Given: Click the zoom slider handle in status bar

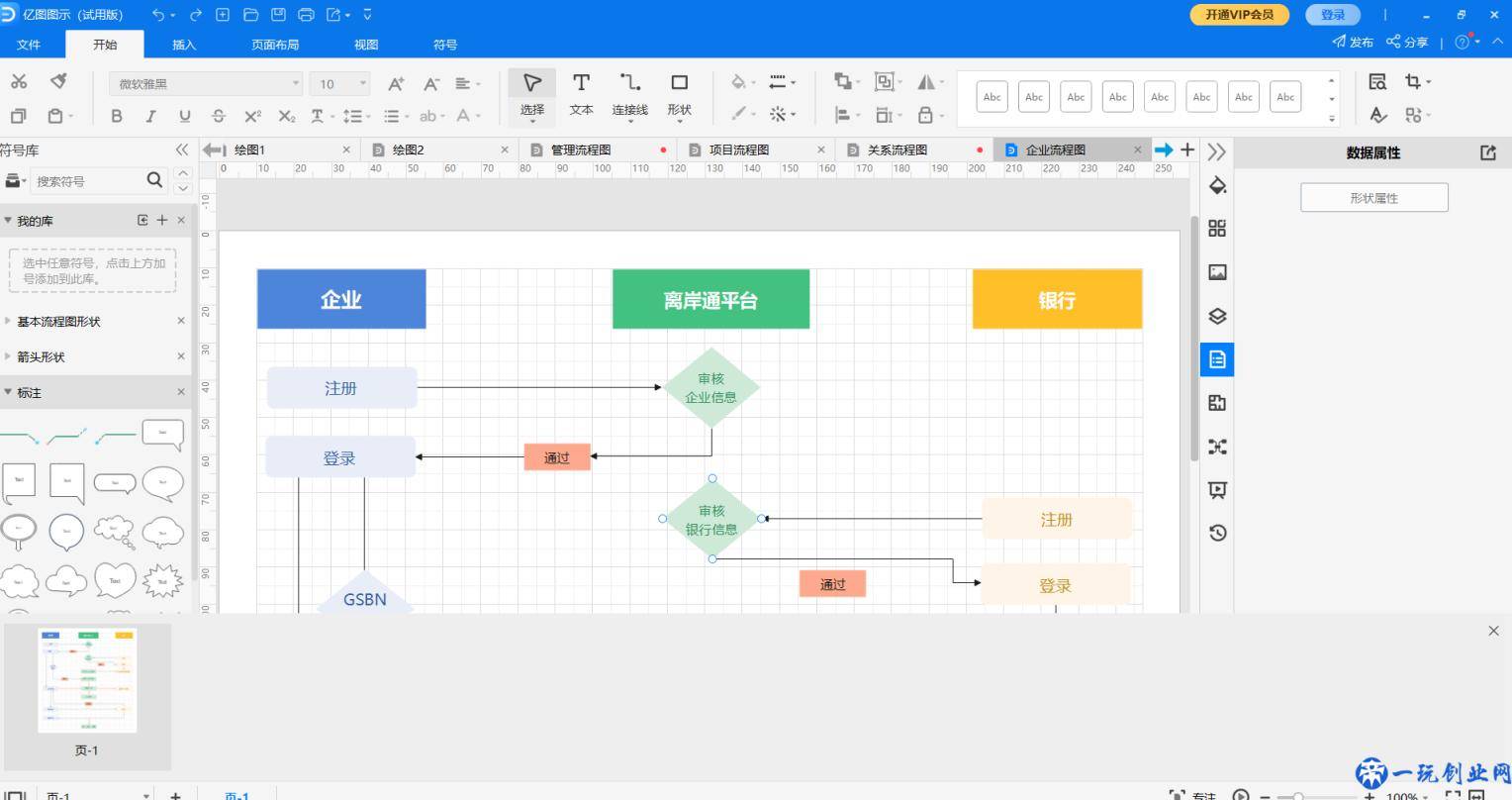Looking at the screenshot, I should click(x=1297, y=795).
